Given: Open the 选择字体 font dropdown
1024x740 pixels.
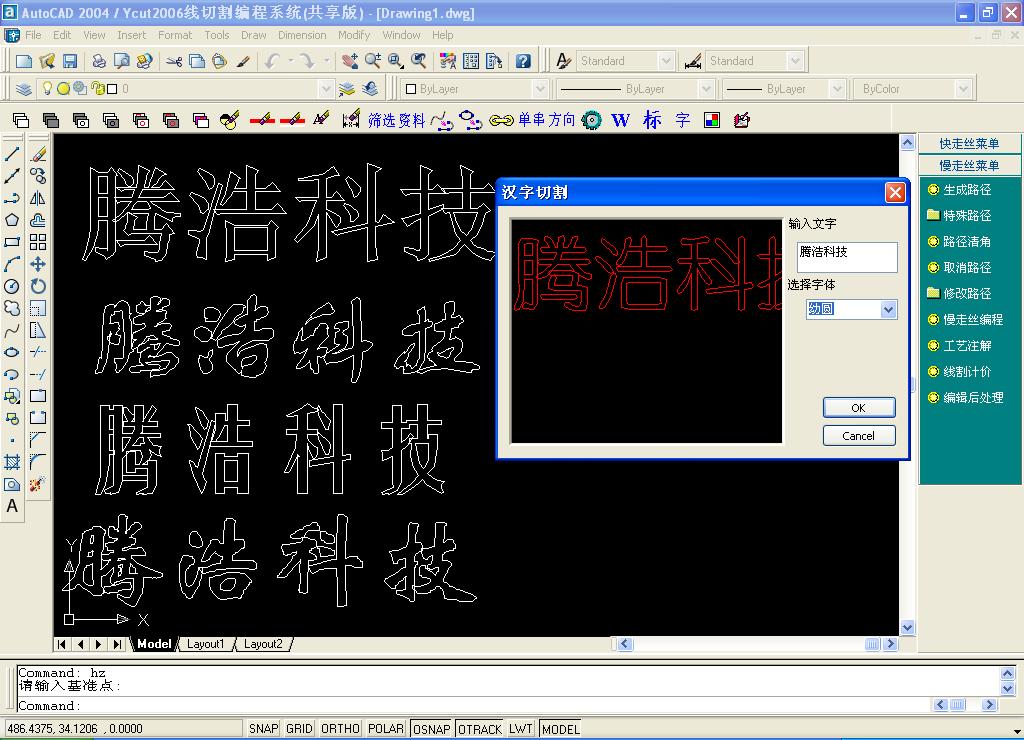Looking at the screenshot, I should click(x=888, y=310).
